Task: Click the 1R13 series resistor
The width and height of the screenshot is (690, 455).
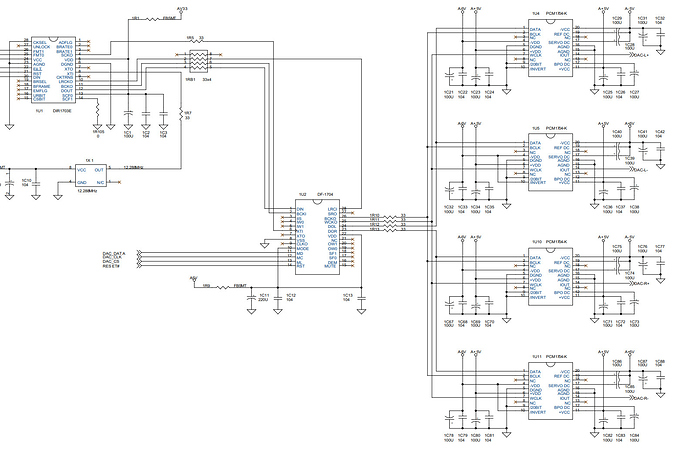Action: click(390, 230)
